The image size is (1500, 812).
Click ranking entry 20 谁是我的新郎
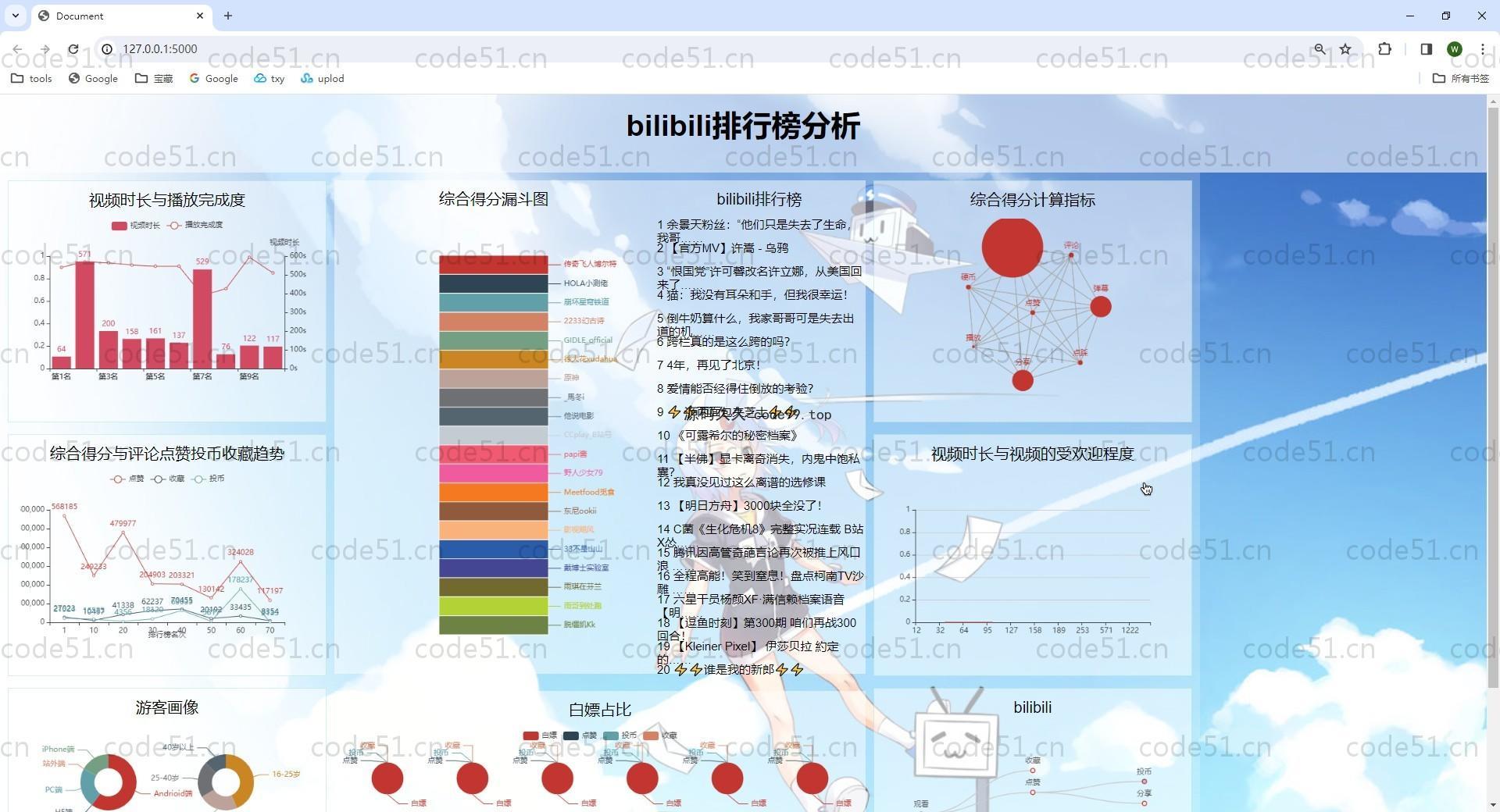730,670
